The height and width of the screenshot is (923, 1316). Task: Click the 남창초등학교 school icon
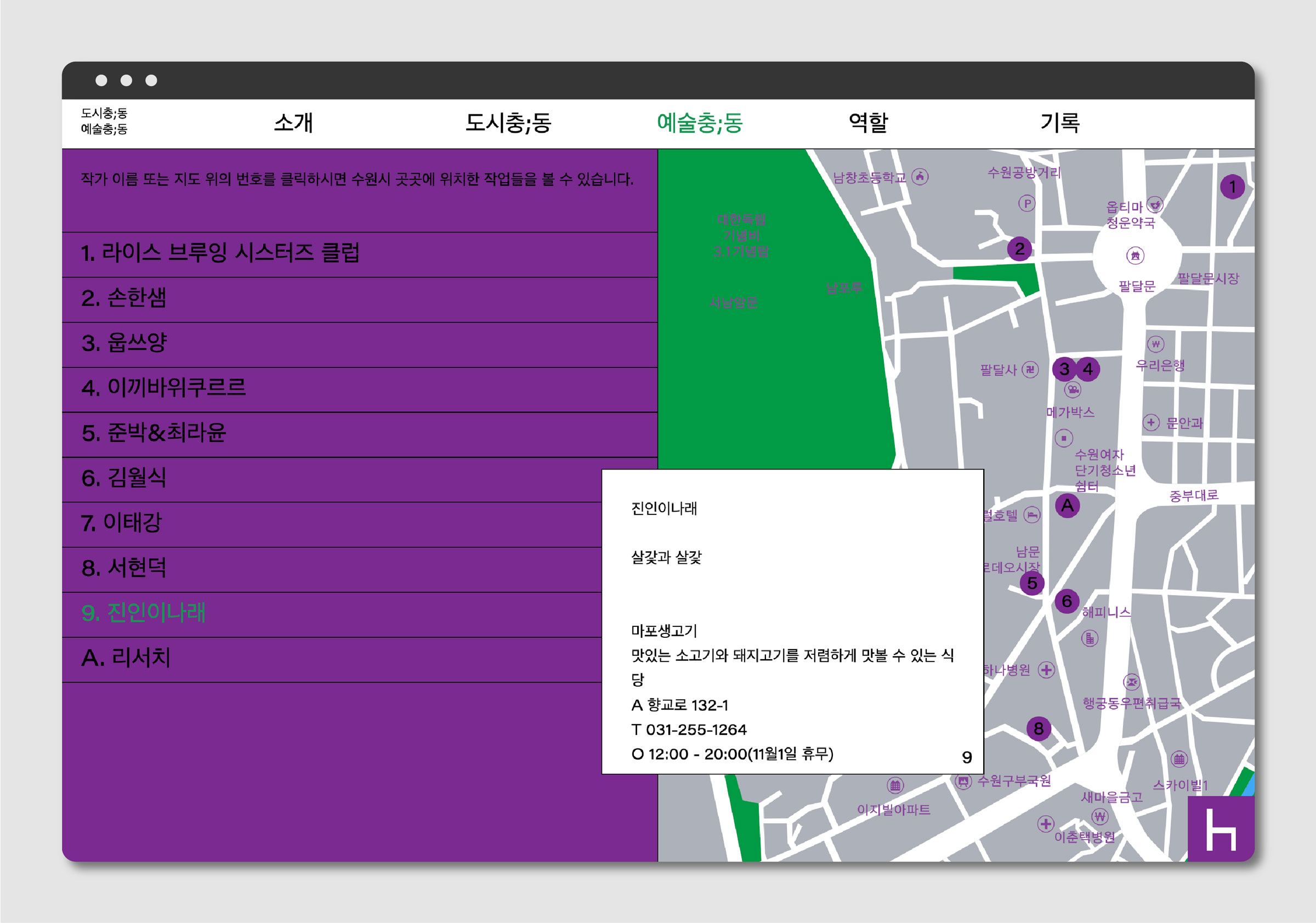pos(920,177)
